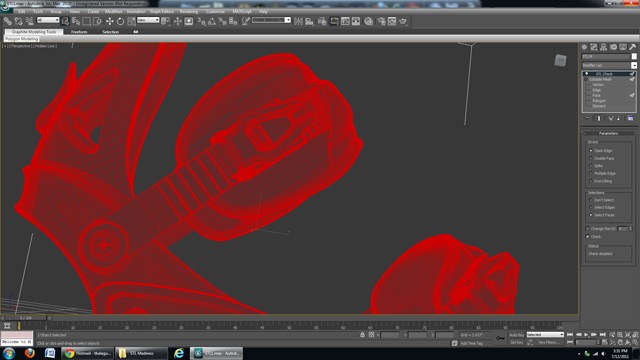The image size is (640, 360).
Task: Open the named selection sets dropdown
Action: coord(271,20)
